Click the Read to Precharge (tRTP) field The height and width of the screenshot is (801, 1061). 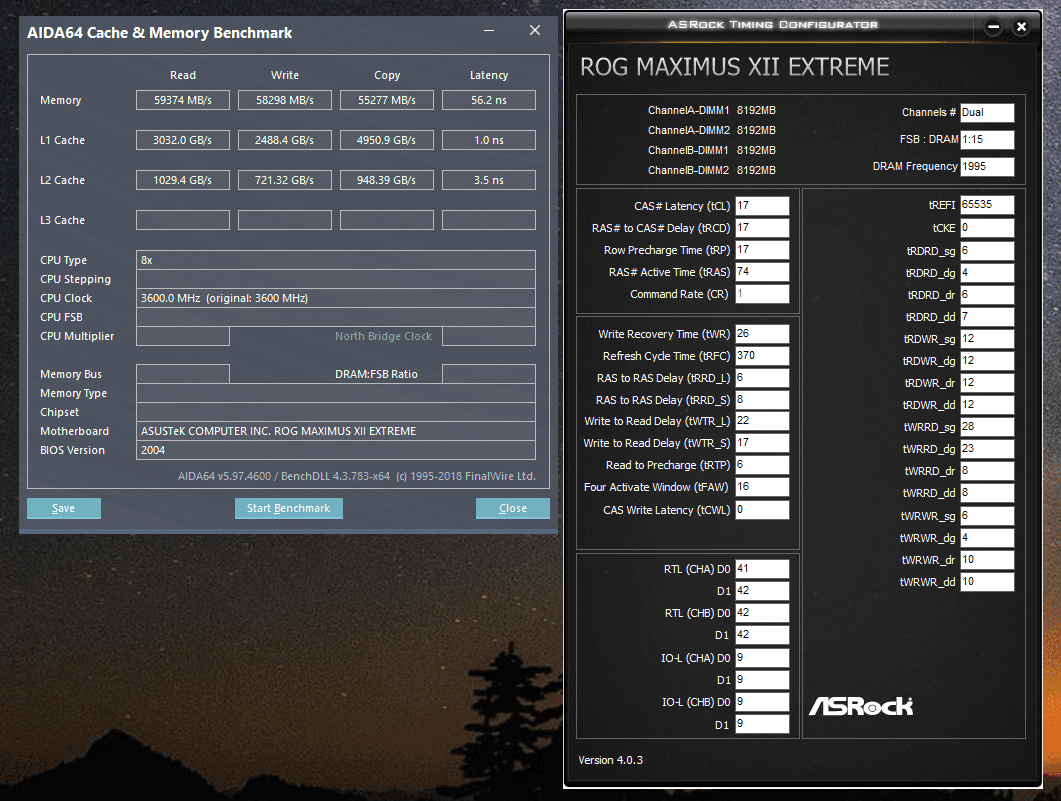coord(762,465)
